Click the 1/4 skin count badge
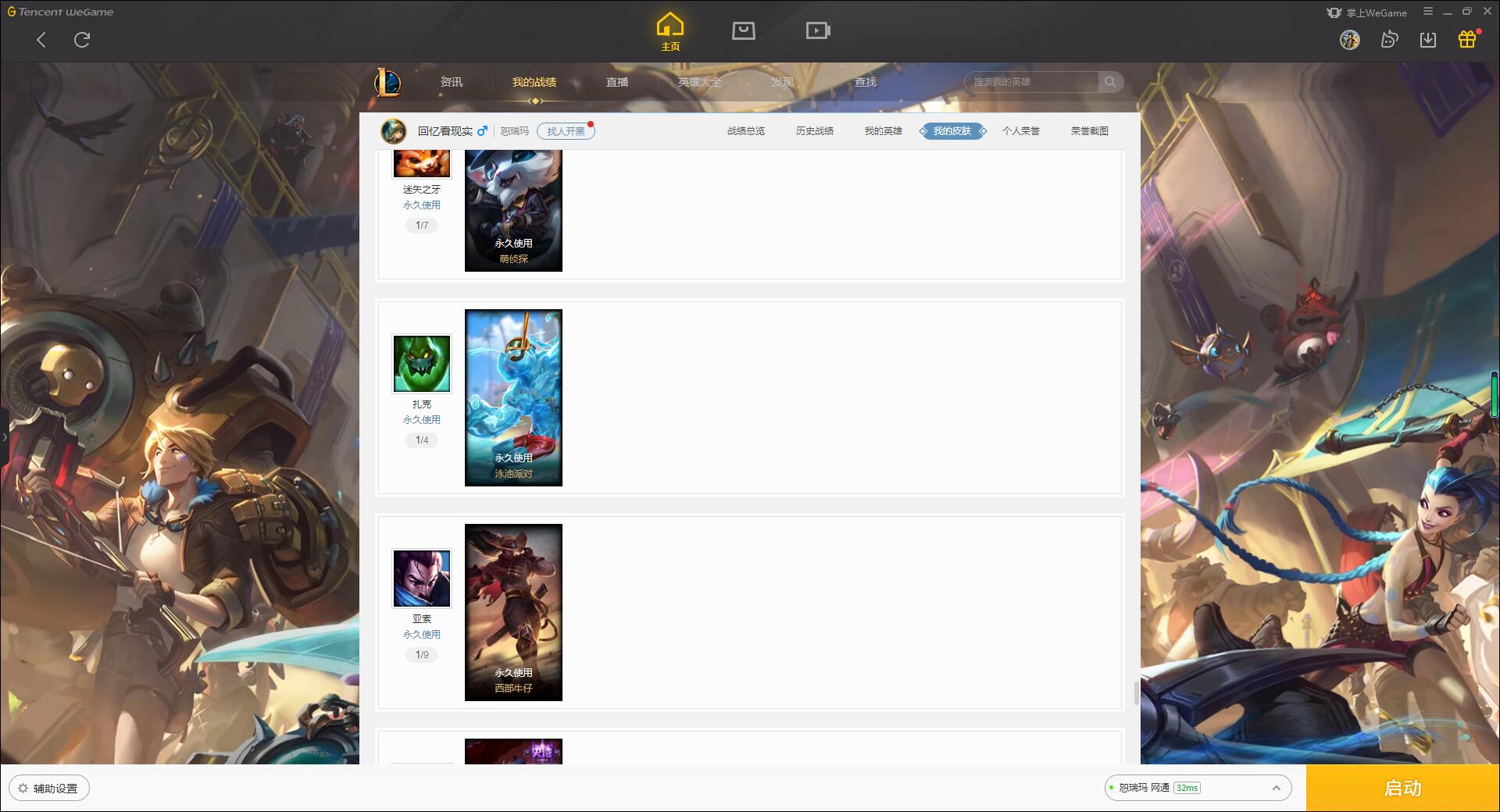This screenshot has height=812, width=1500. 422,440
